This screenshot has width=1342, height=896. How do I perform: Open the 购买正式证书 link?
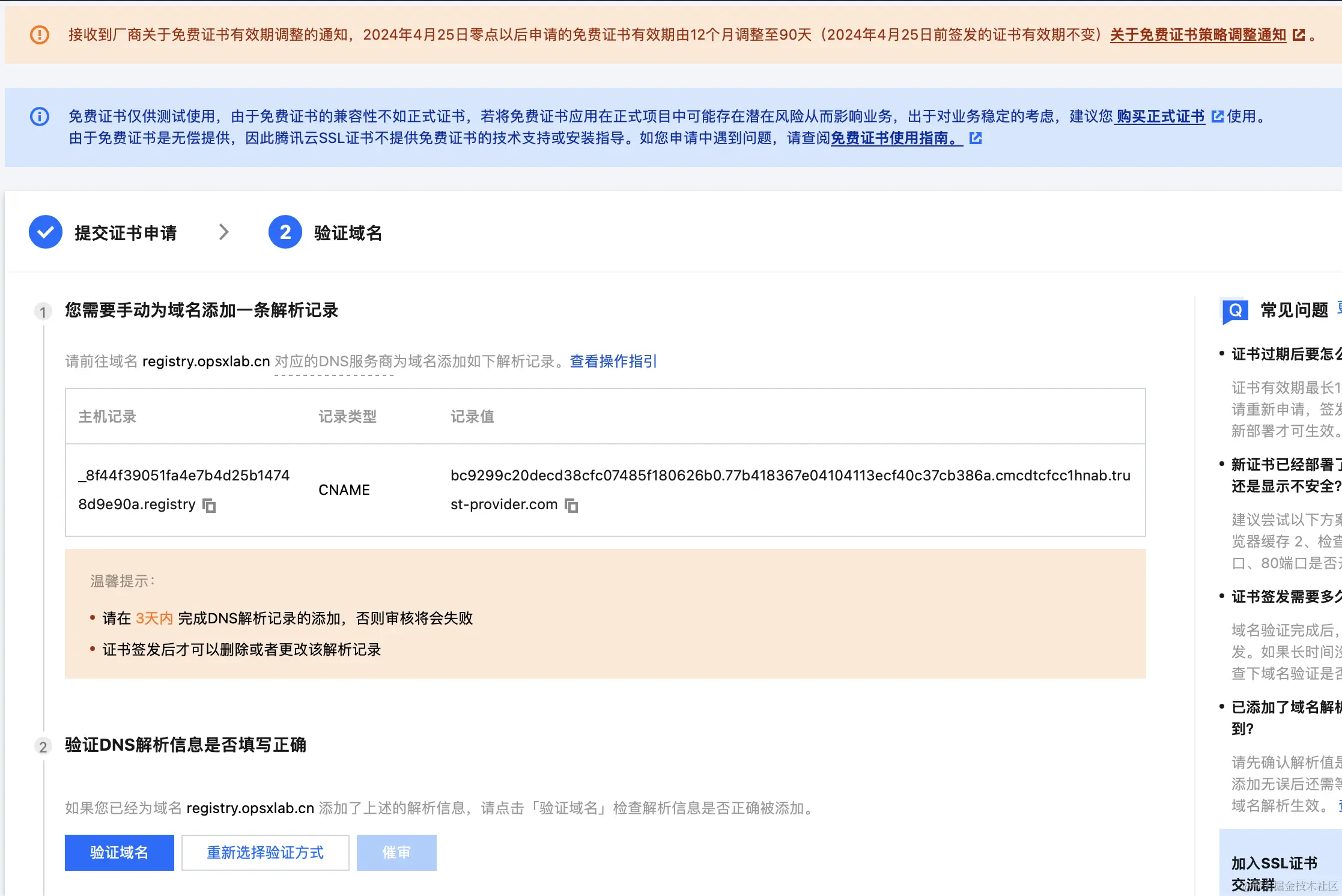tap(1160, 117)
